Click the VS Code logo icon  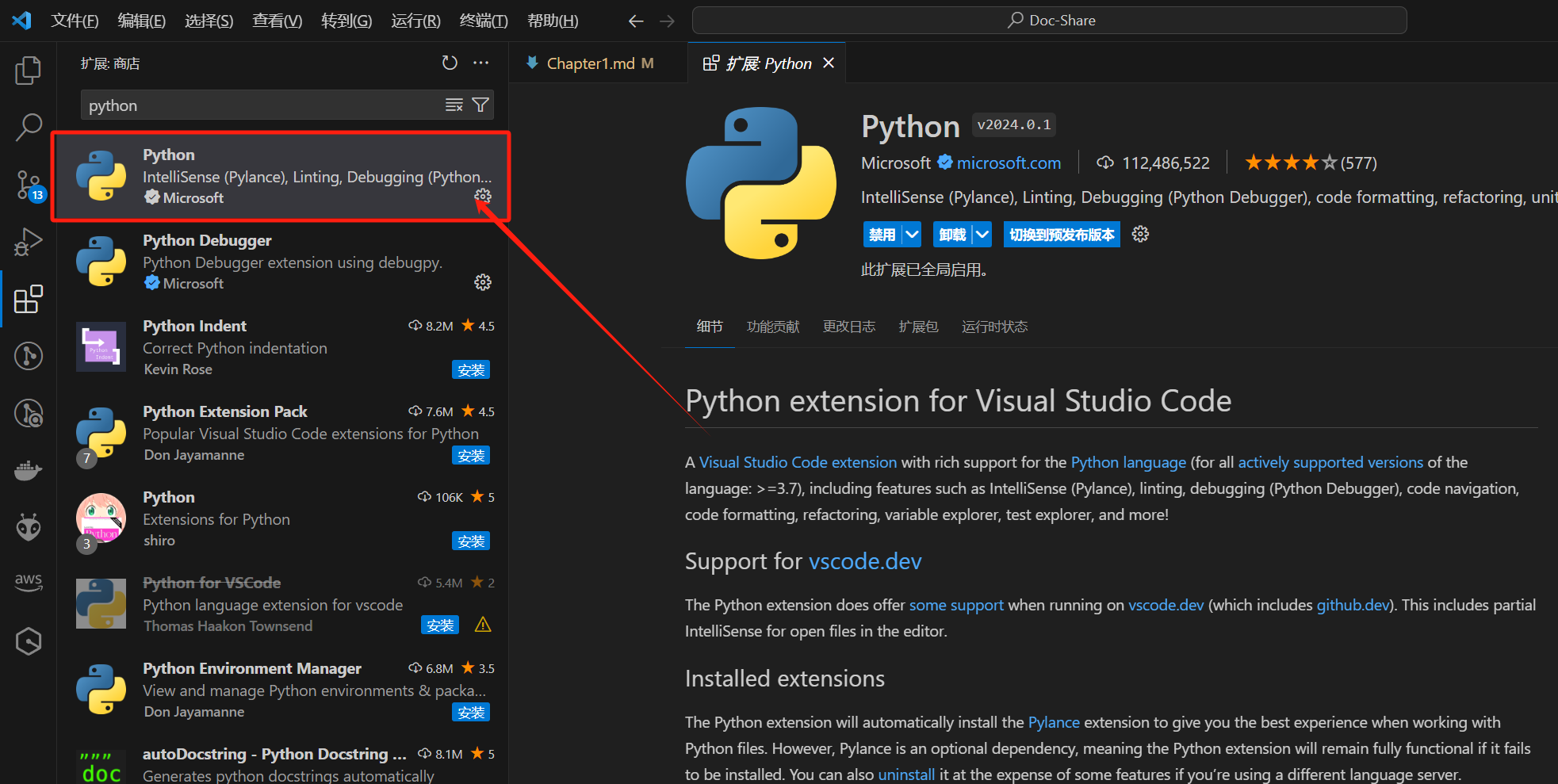tap(22, 20)
